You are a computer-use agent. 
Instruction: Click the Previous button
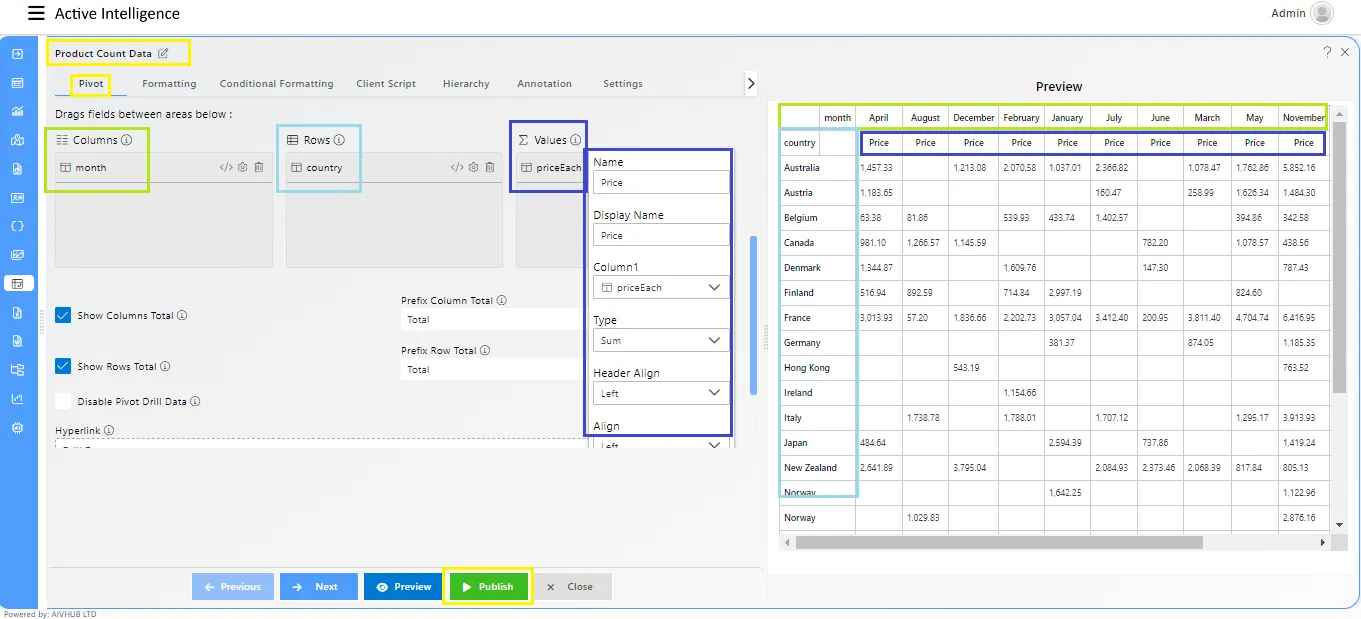tap(232, 587)
